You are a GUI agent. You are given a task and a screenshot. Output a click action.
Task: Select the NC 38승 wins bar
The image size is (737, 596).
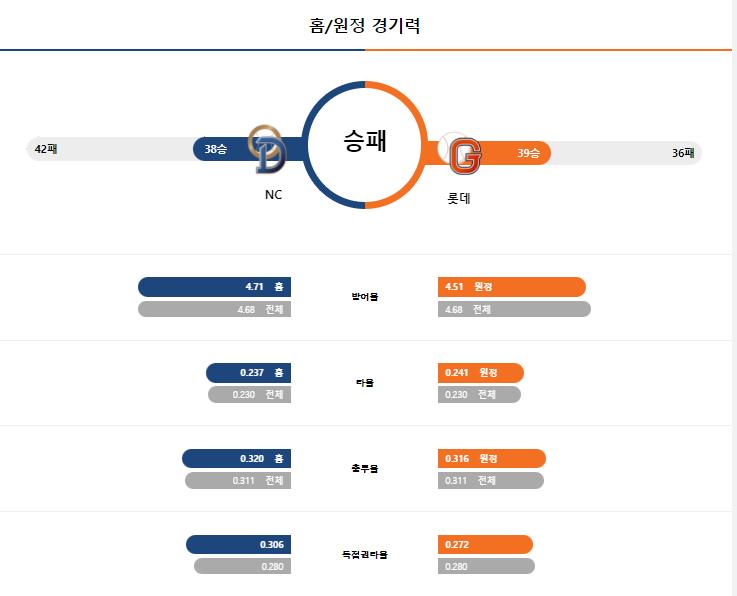248,149
